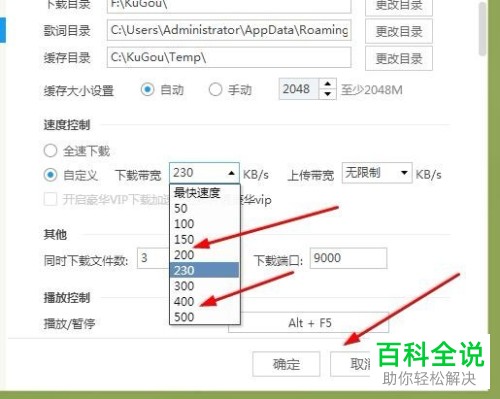Click the 至少2048M label
The width and height of the screenshot is (500, 399).
pos(372,90)
